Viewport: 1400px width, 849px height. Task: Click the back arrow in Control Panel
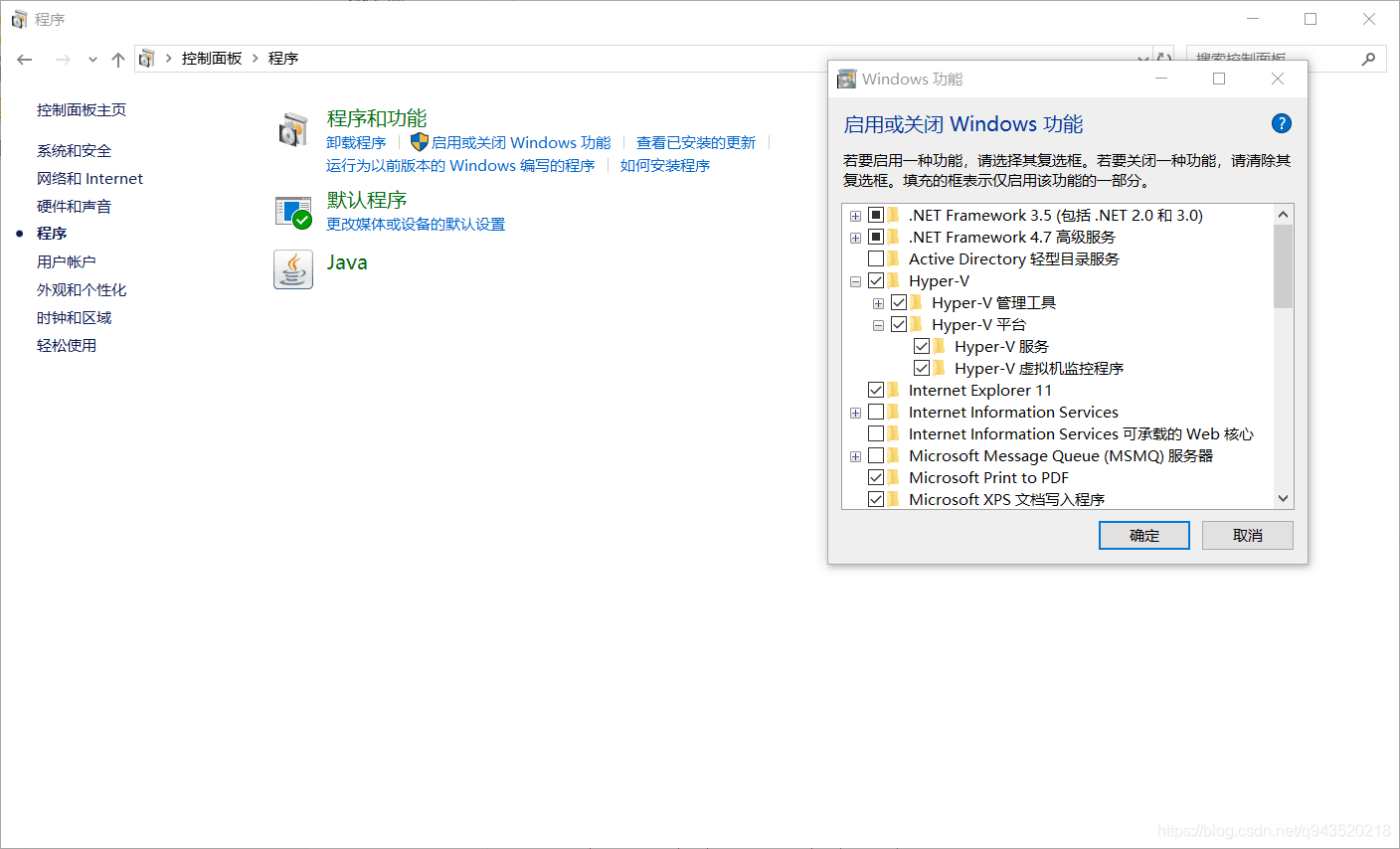pos(25,60)
